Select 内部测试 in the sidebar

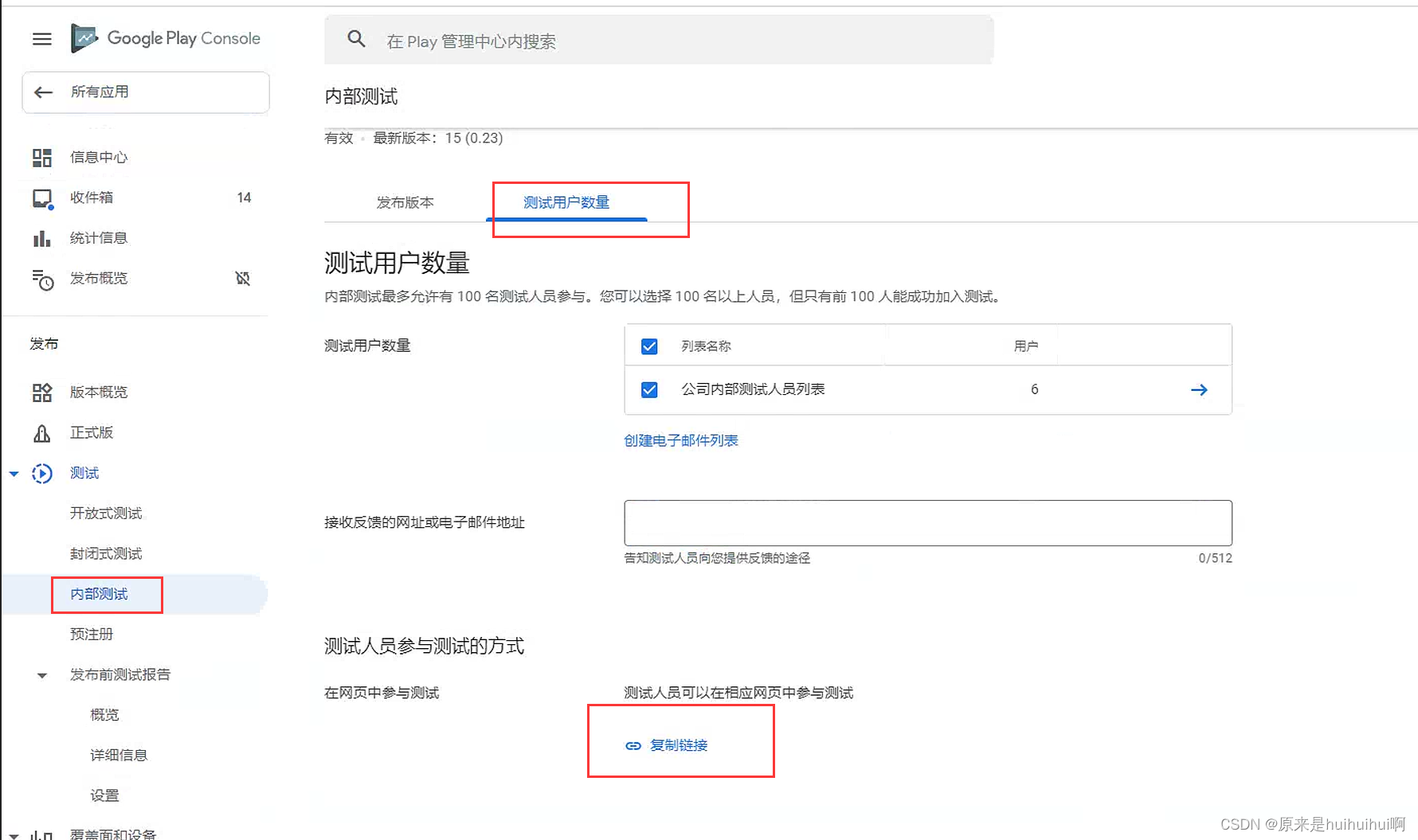coord(99,594)
